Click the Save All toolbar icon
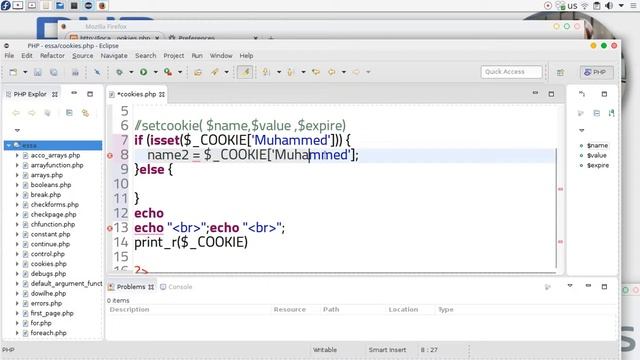640x360 pixels. (53, 72)
